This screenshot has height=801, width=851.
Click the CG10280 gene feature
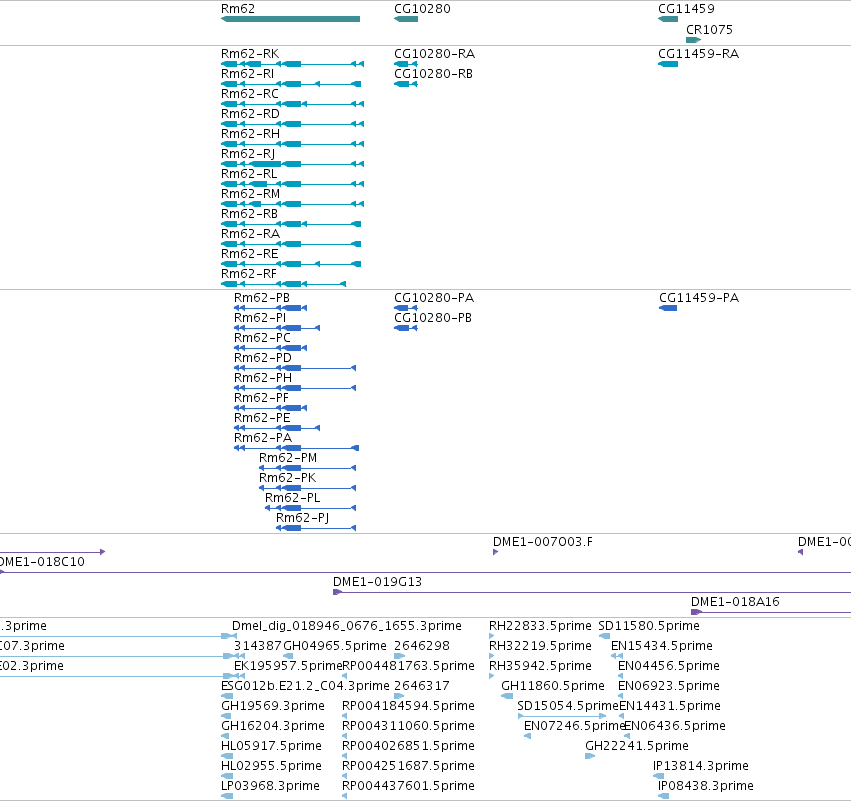click(406, 19)
